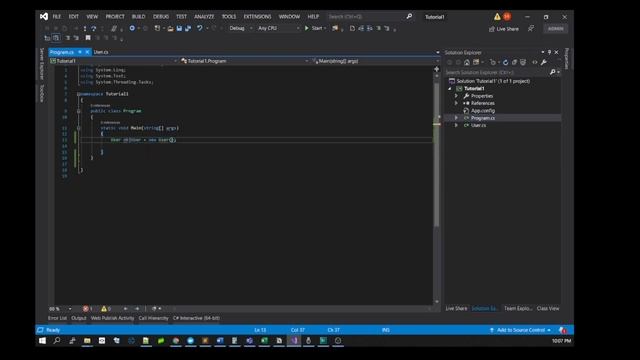Click the Start debugging button
The height and width of the screenshot is (360, 640).
tap(315, 28)
